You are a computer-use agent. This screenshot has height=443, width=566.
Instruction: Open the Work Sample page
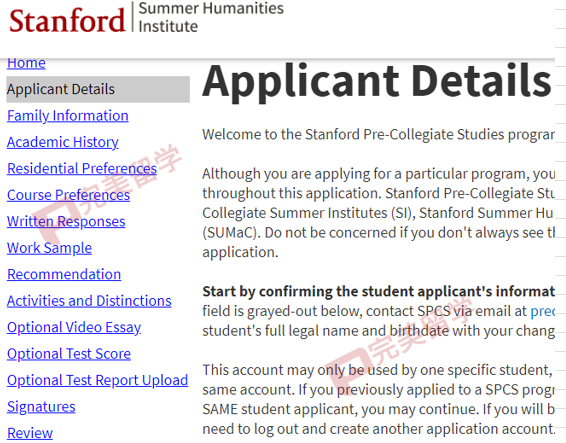point(49,248)
